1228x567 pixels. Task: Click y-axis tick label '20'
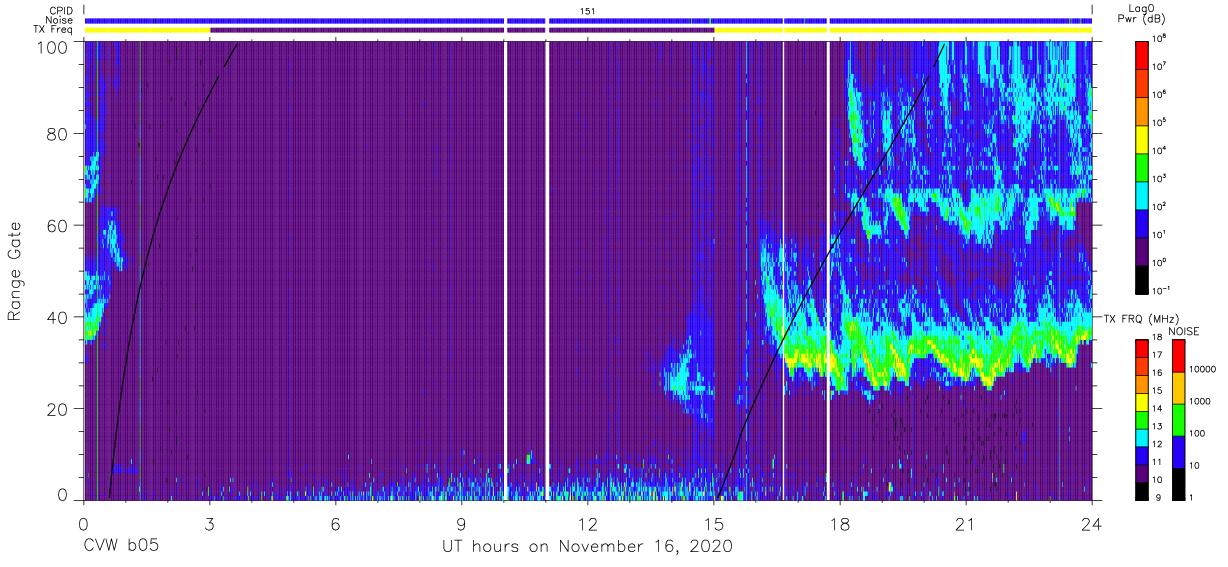point(59,409)
